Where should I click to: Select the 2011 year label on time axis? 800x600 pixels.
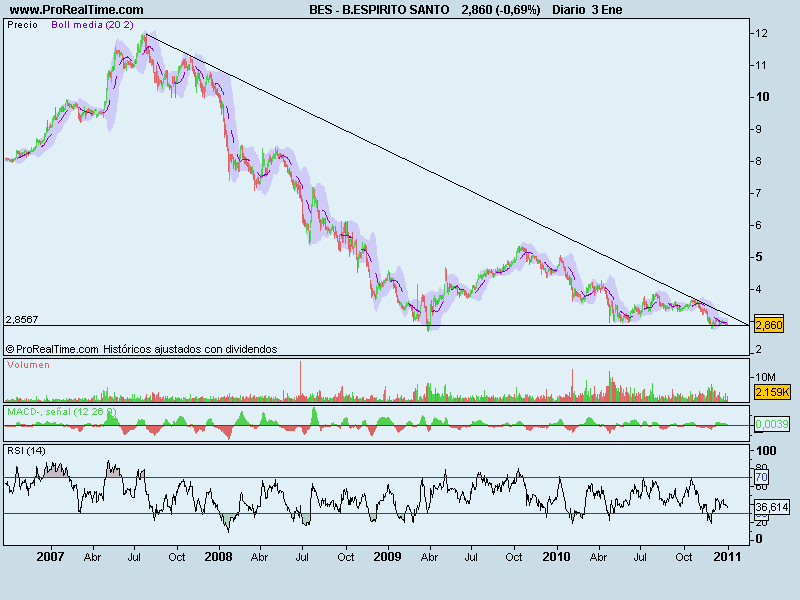click(727, 556)
